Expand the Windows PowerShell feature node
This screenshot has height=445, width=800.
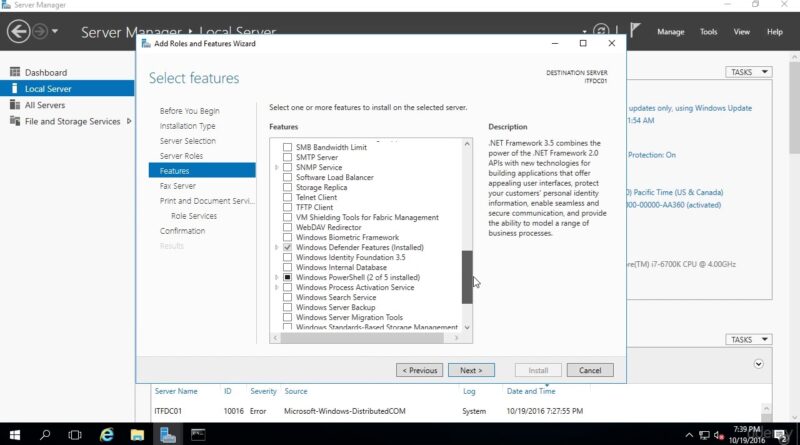[277, 277]
